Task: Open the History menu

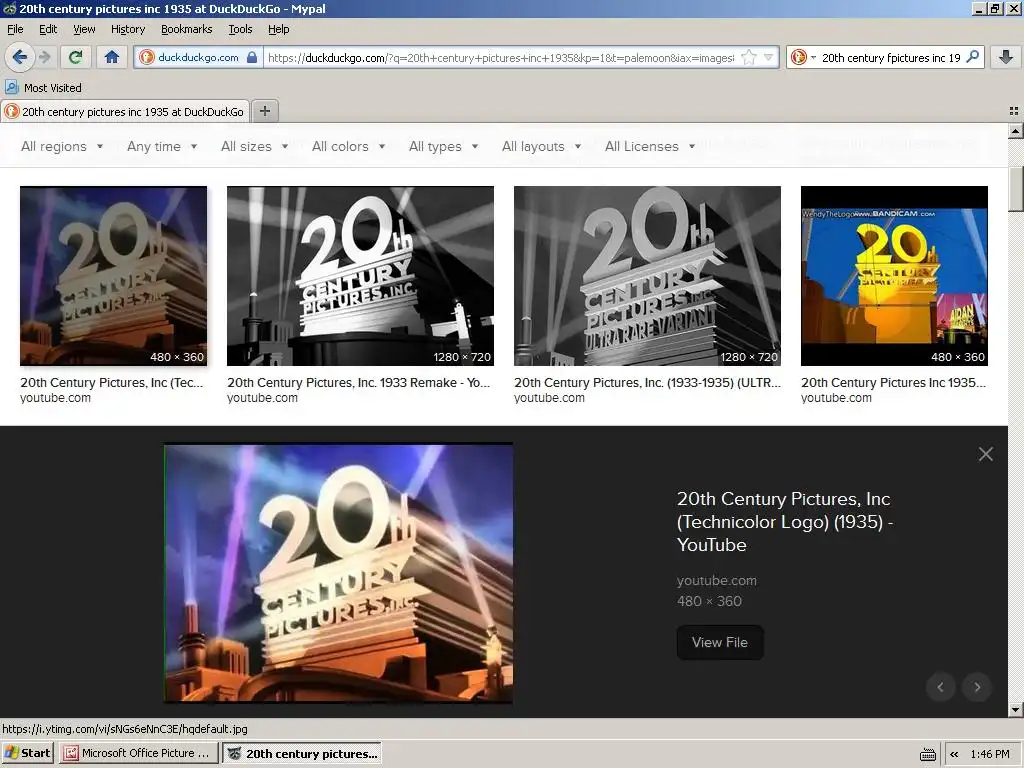Action: pos(128,29)
